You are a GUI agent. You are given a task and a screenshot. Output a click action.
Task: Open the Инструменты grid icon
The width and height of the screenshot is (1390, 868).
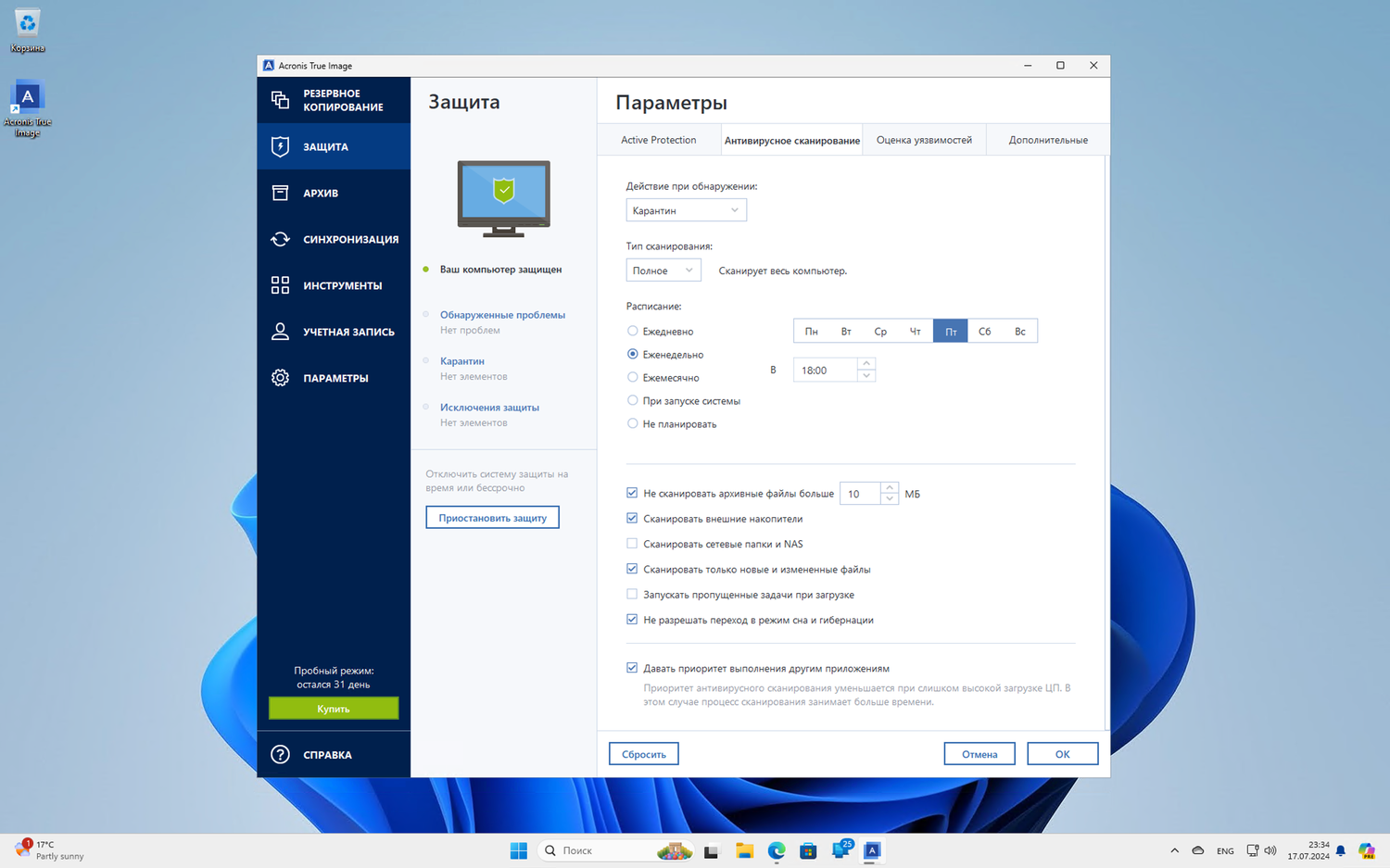point(280,285)
